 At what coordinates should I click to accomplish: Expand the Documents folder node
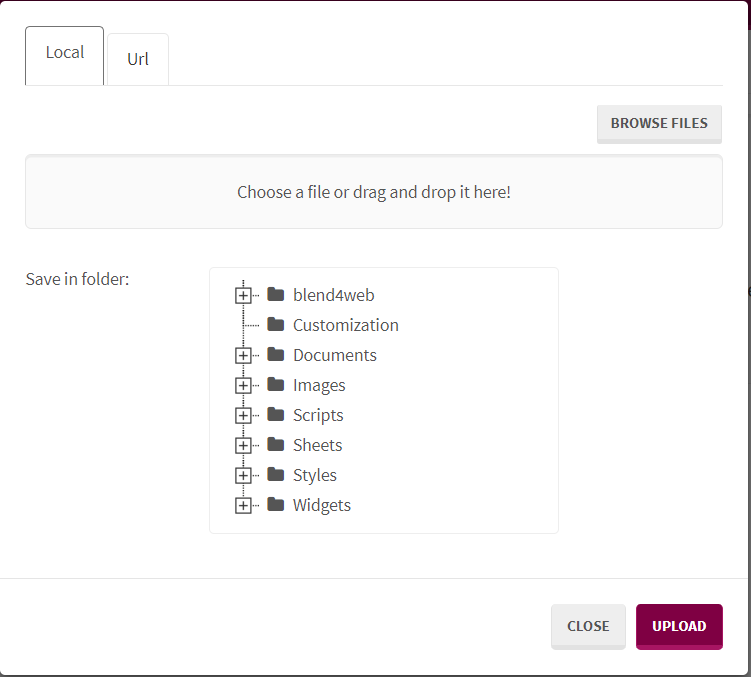click(242, 356)
